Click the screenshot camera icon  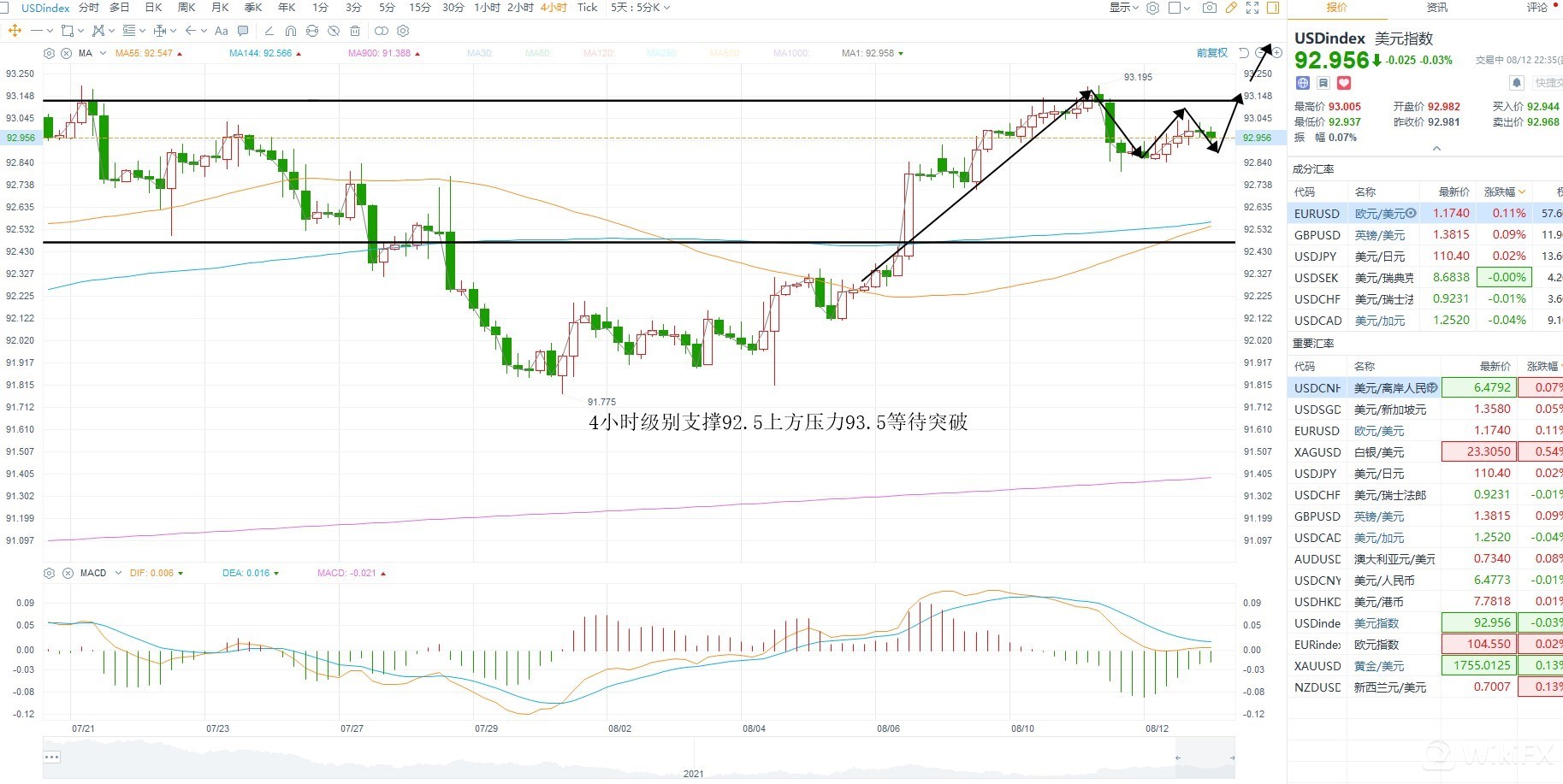1209,8
